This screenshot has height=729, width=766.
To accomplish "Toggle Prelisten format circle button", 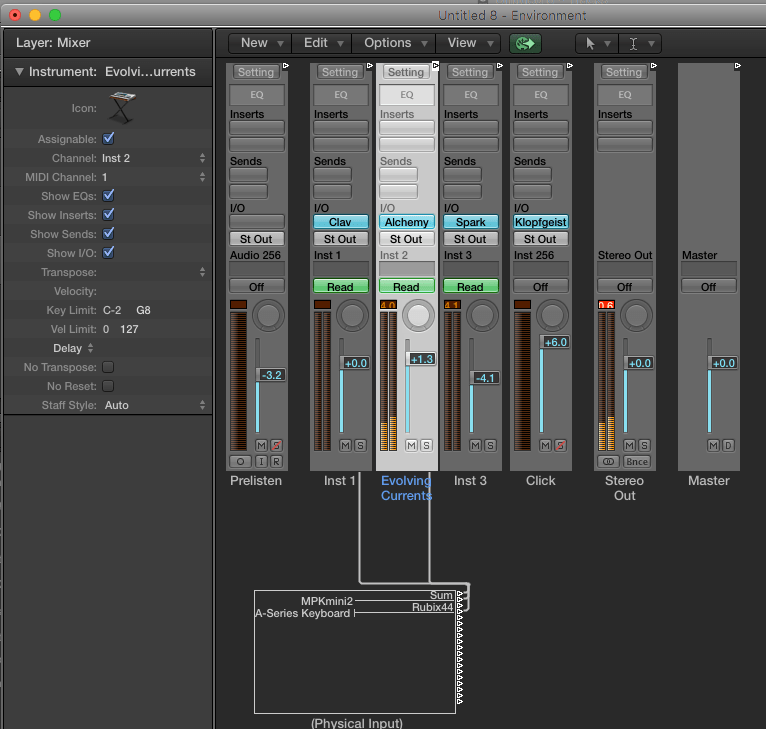I will 240,461.
